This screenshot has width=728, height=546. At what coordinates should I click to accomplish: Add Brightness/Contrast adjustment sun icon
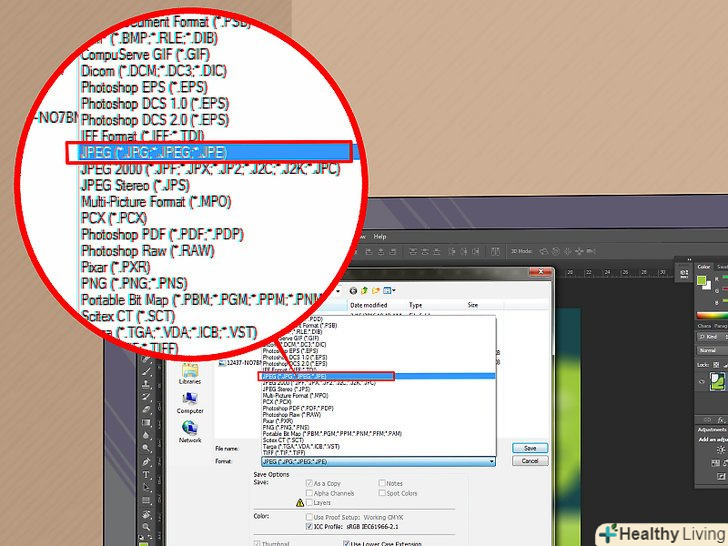pyautogui.click(x=721, y=450)
